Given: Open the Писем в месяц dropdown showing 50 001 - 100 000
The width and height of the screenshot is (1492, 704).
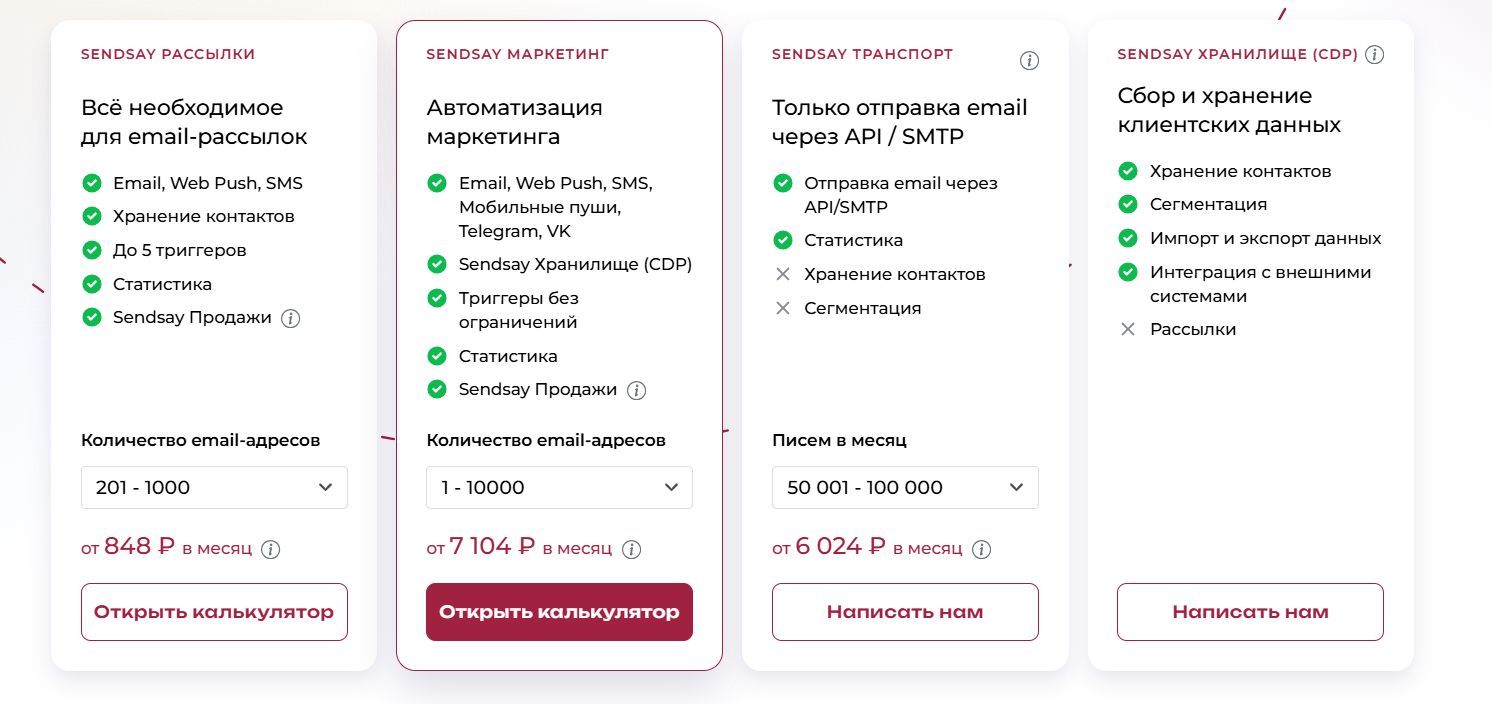Looking at the screenshot, I should point(905,487).
